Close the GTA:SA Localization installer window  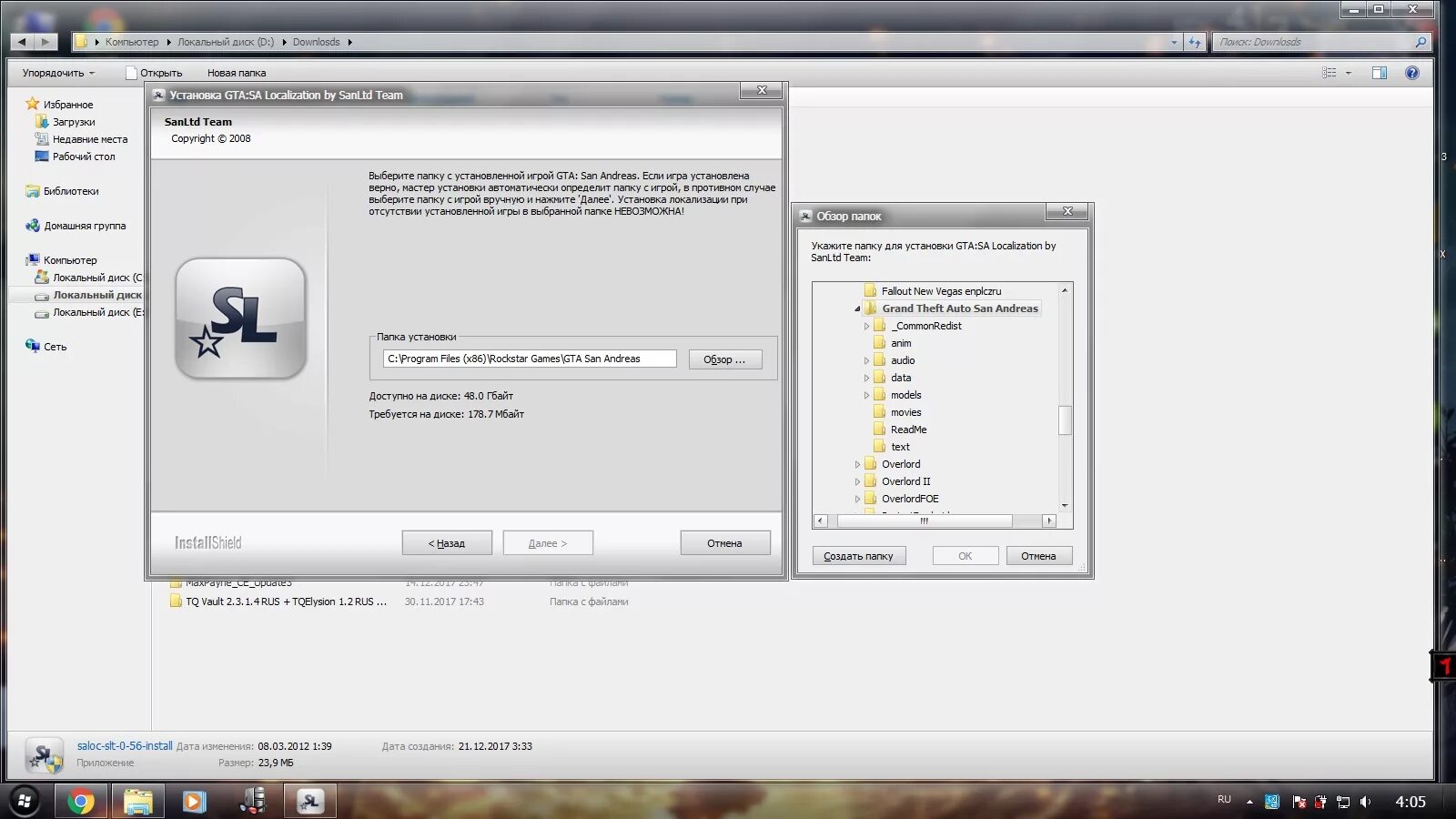coord(762,90)
